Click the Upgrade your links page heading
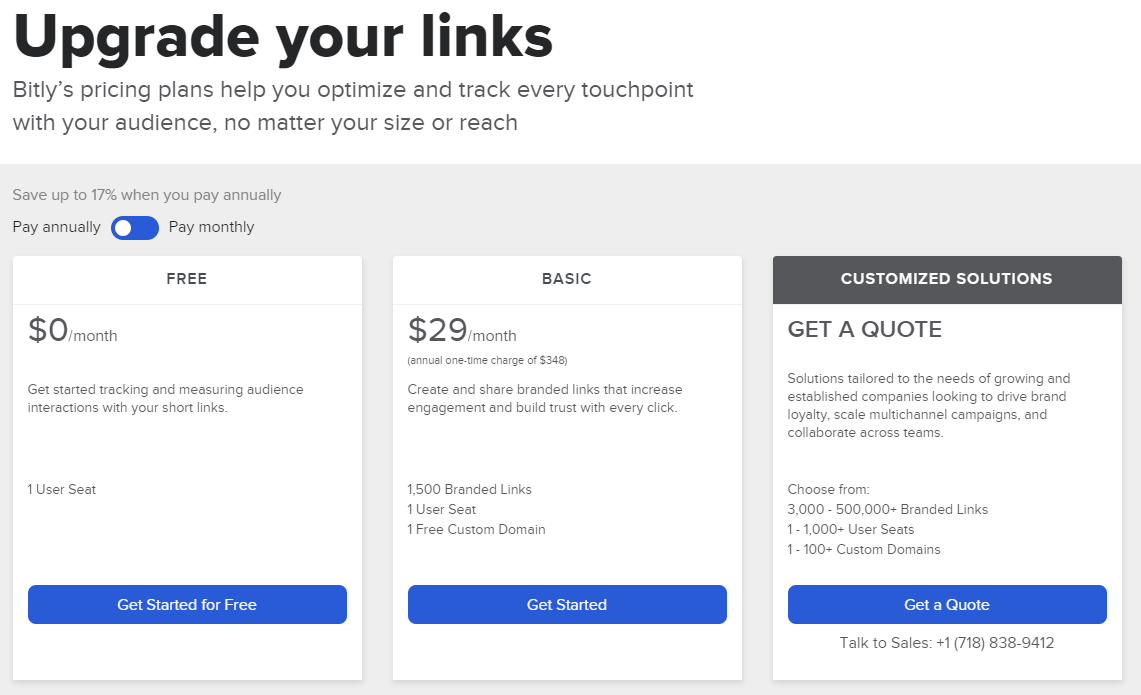This screenshot has height=695, width=1141. pyautogui.click(x=283, y=37)
